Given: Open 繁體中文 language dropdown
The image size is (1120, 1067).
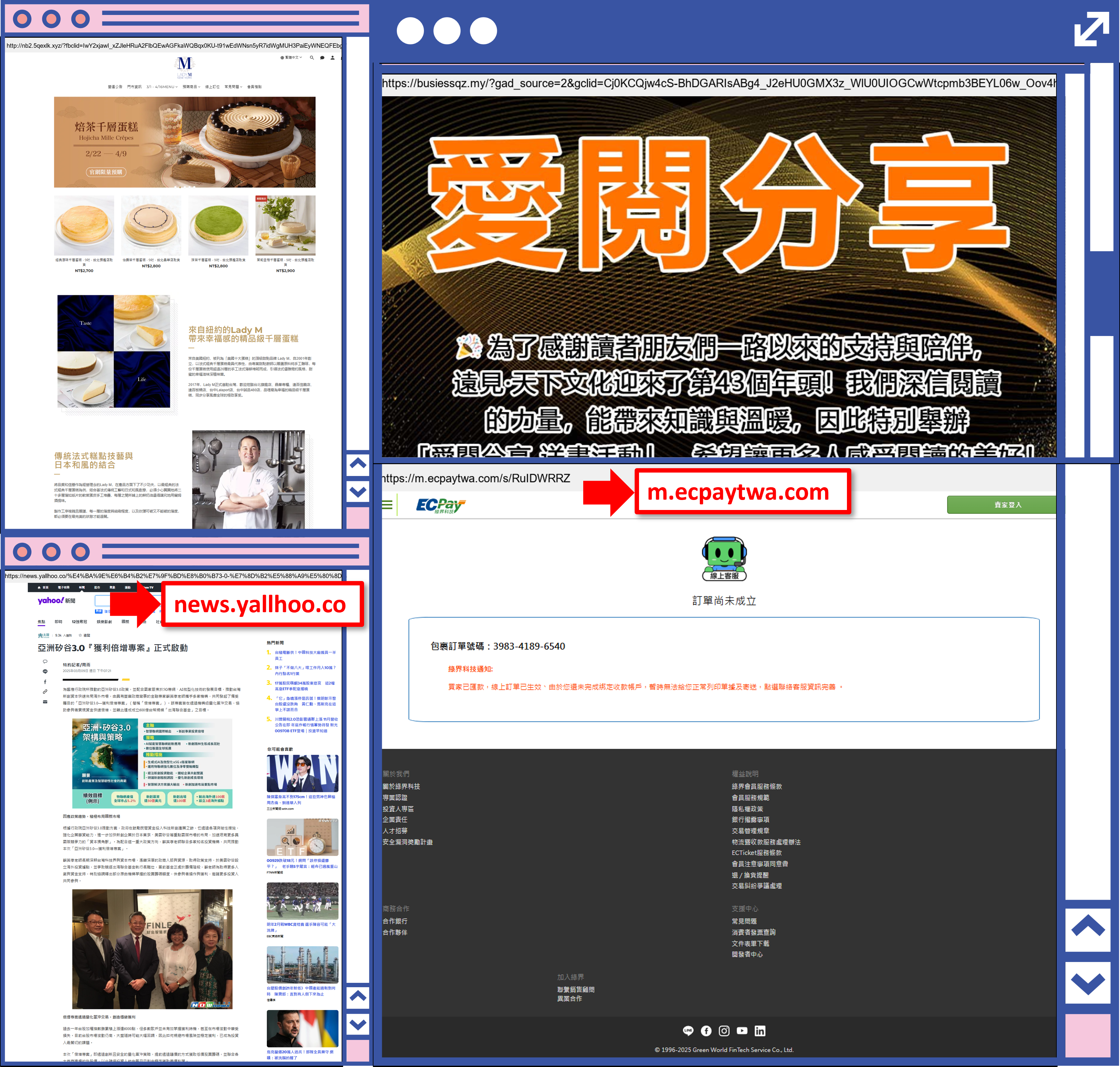Looking at the screenshot, I should pyautogui.click(x=291, y=57).
